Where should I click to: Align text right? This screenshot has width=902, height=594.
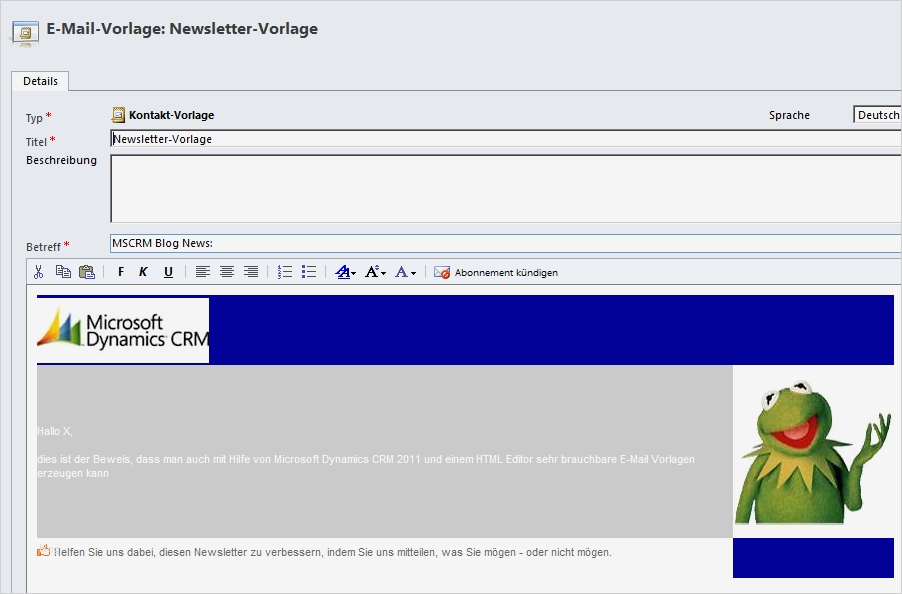pyautogui.click(x=251, y=272)
